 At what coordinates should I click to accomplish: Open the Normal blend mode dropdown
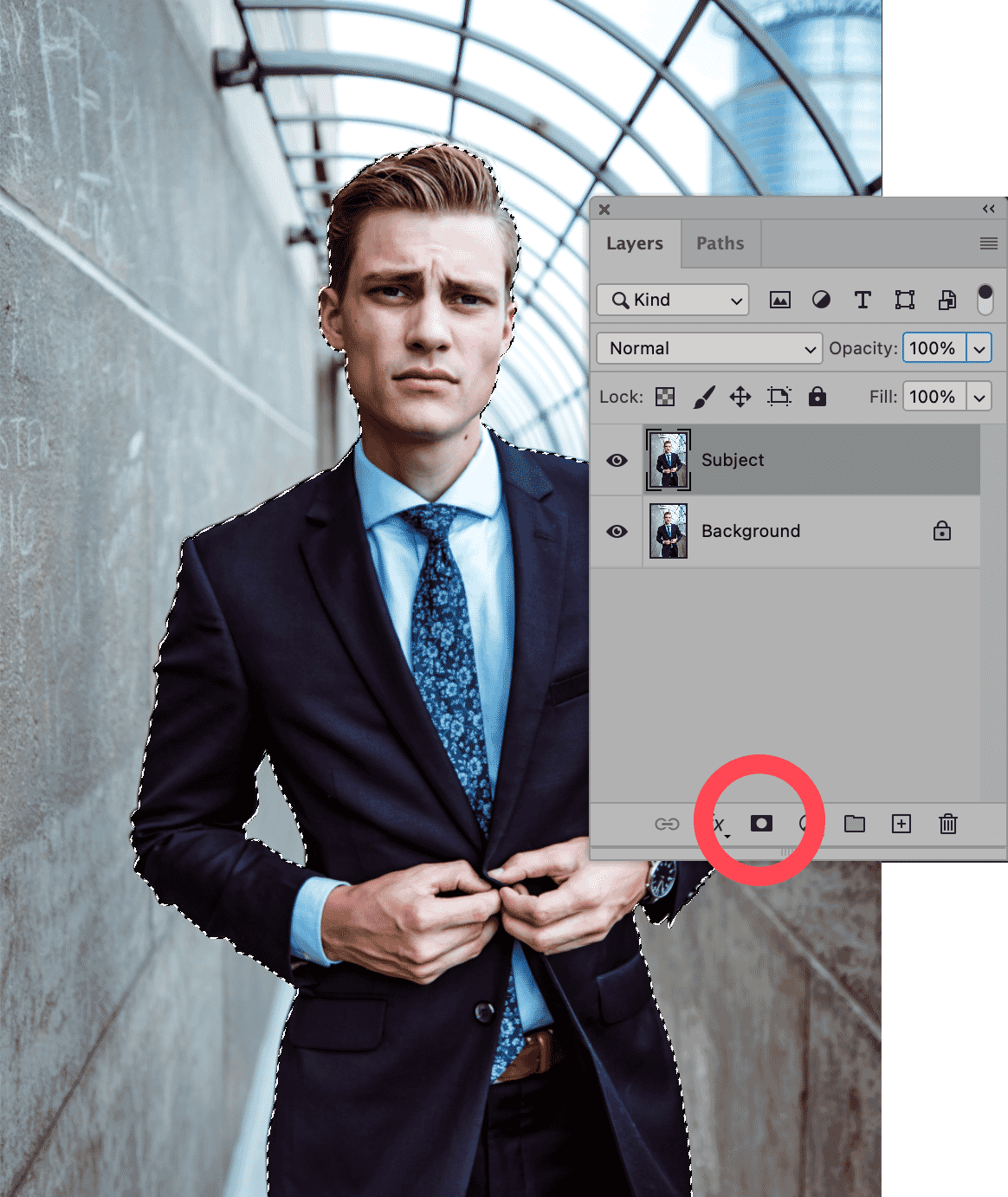click(x=708, y=348)
